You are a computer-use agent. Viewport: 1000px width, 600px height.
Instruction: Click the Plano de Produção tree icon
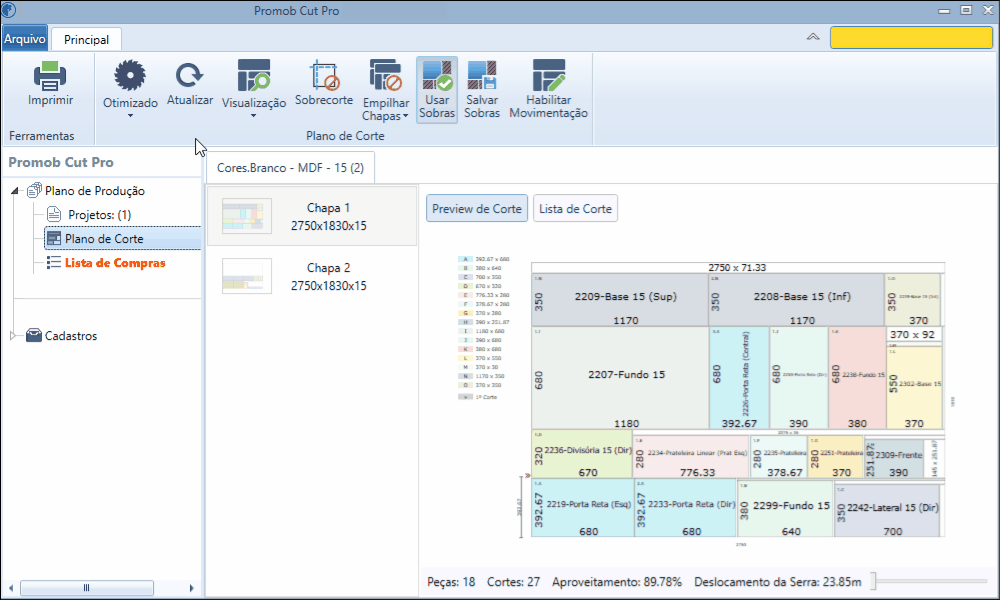point(34,190)
